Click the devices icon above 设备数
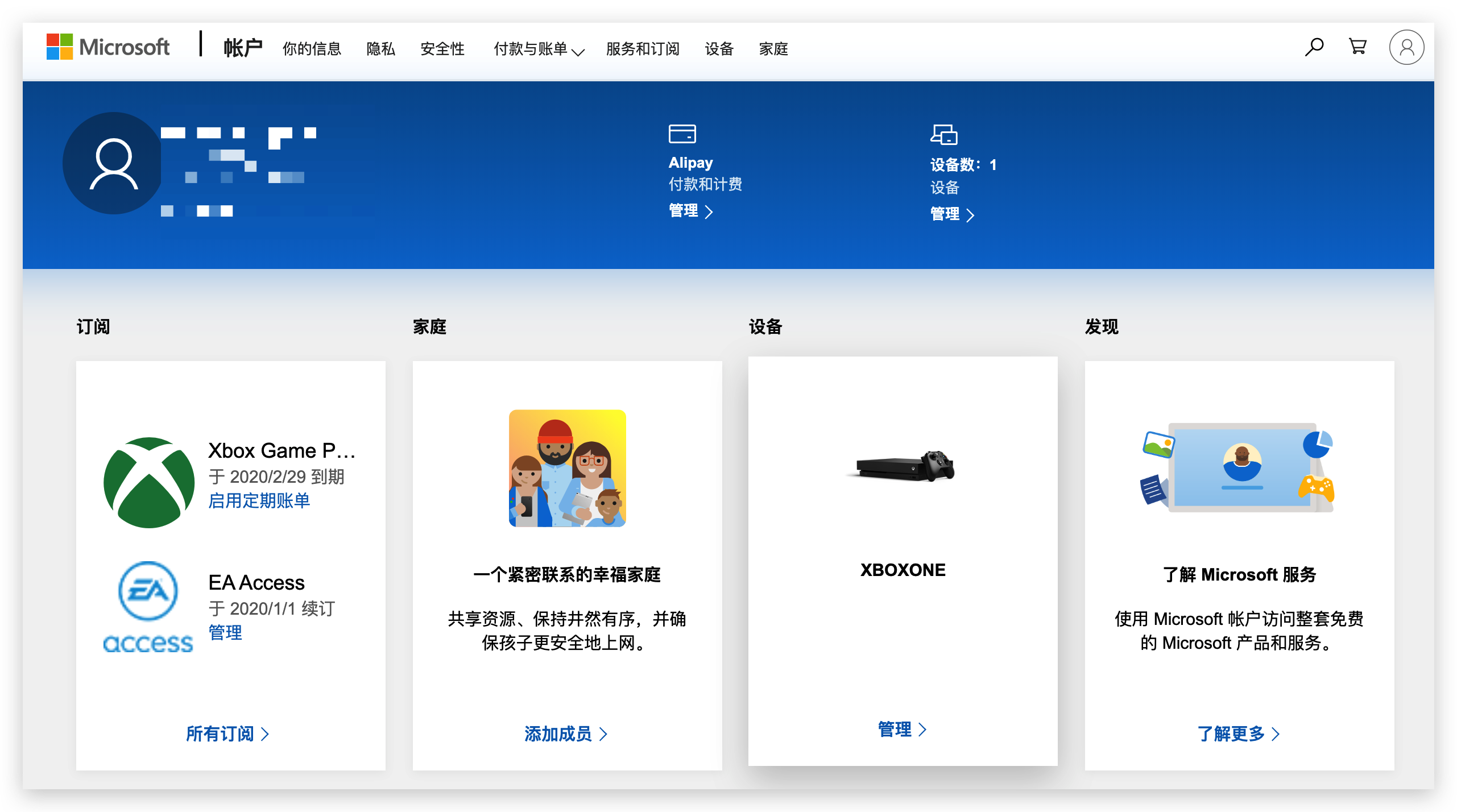 [944, 134]
